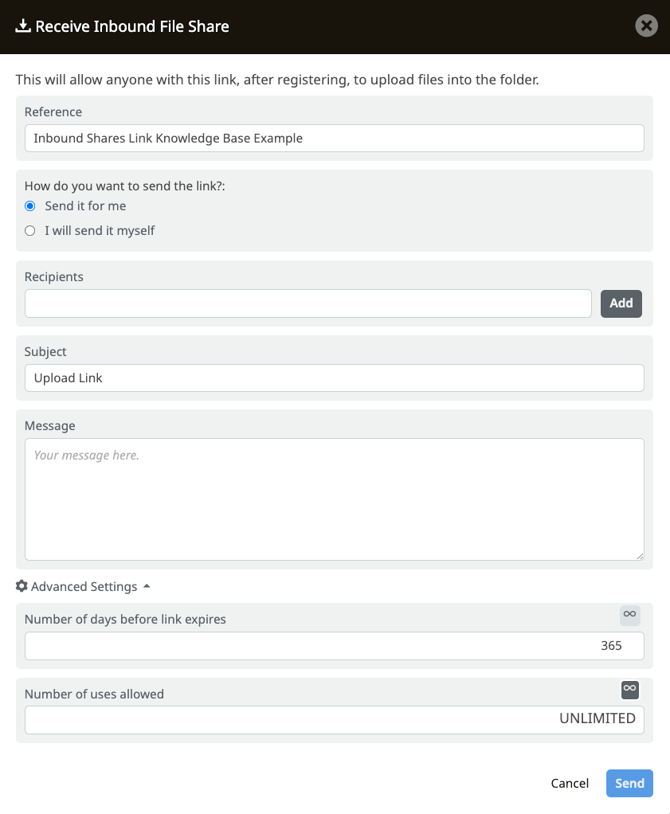This screenshot has width=670, height=814.
Task: Click the days before link expires field
Action: click(334, 646)
